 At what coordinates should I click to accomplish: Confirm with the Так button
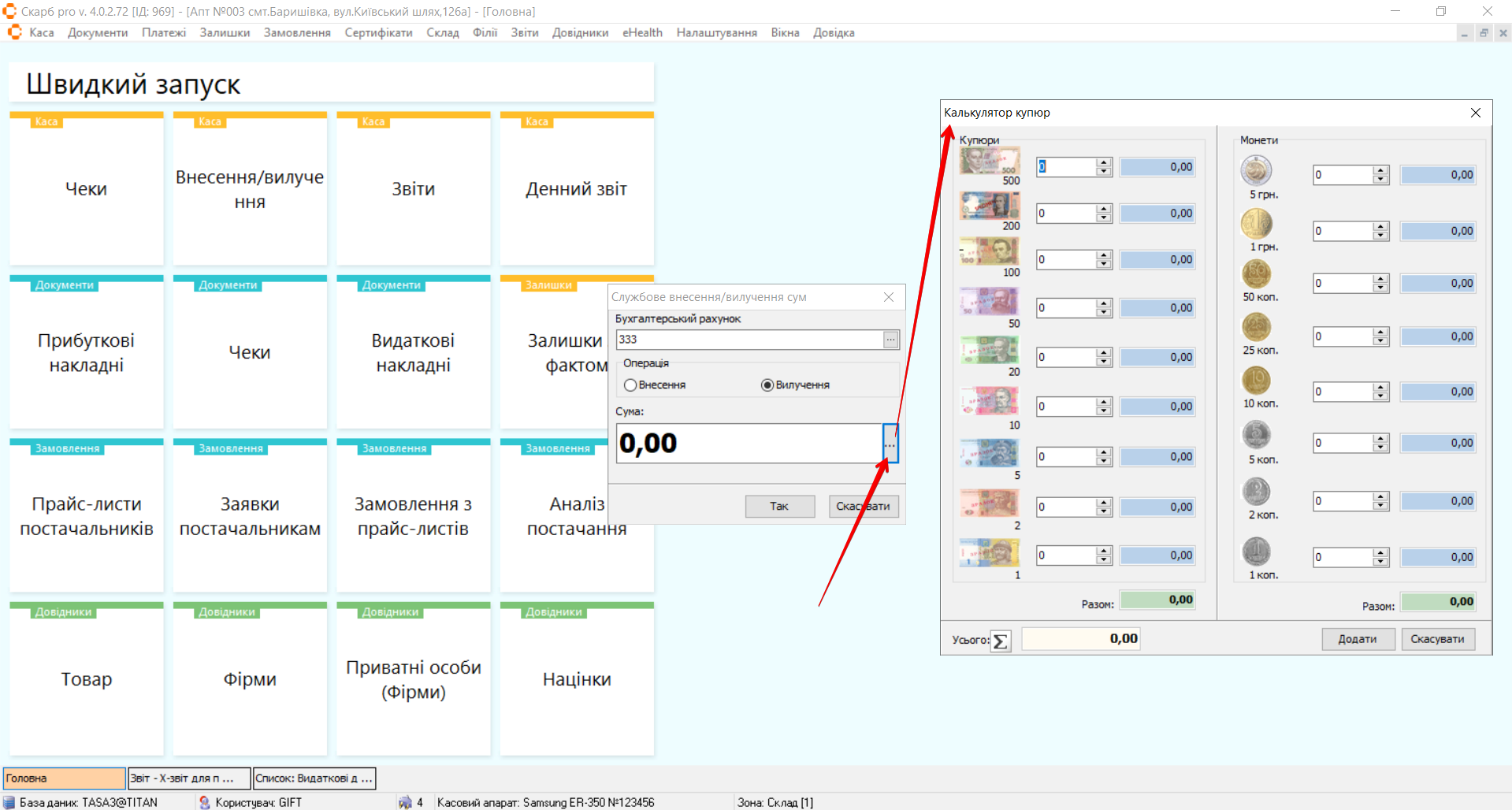[x=779, y=506]
